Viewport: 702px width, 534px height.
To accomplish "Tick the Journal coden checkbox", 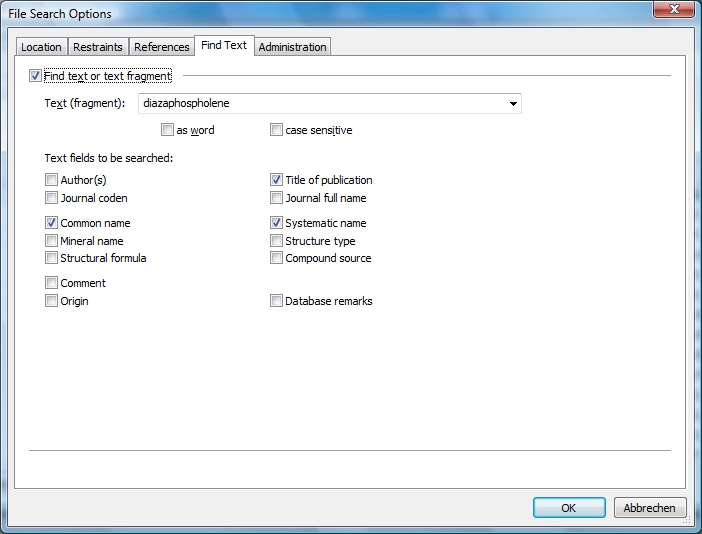I will coord(51,198).
